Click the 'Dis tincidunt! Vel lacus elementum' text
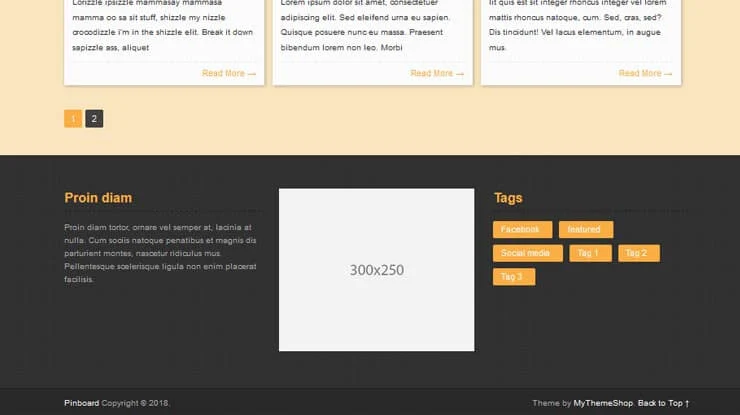 pyautogui.click(x=574, y=32)
